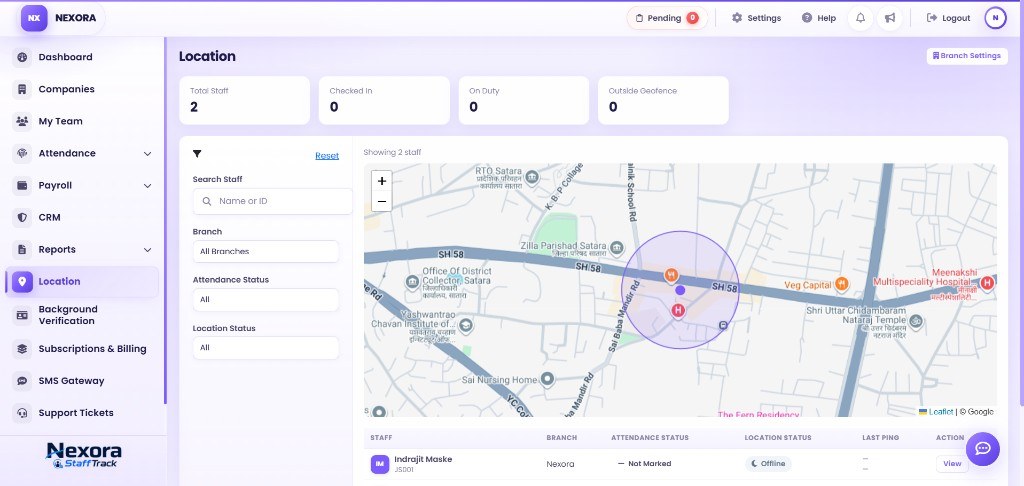The image size is (1024, 486).
Task: Open the Companies building icon
Action: pos(22,89)
